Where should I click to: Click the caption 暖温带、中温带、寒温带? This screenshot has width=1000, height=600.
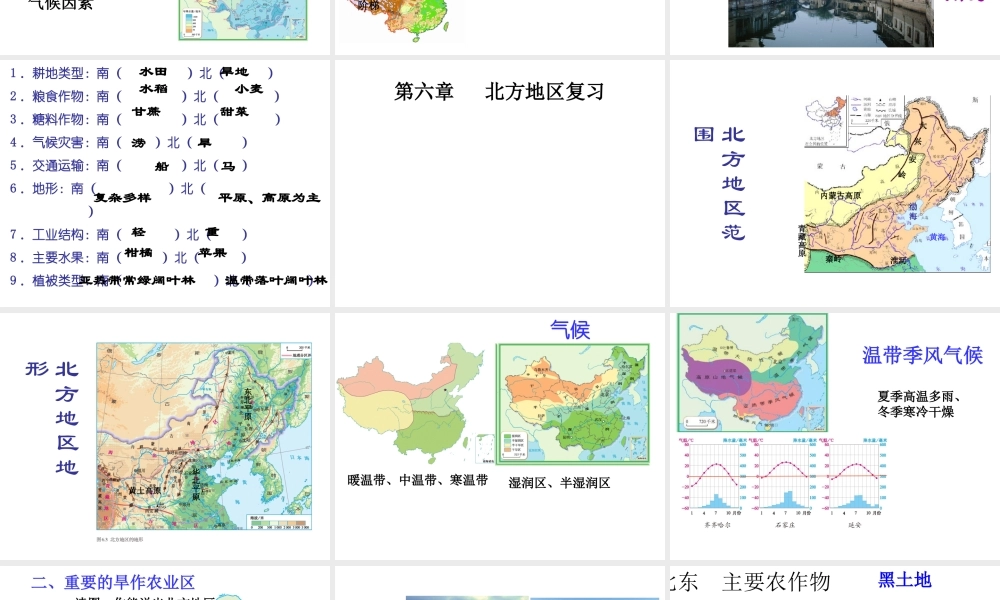418,480
